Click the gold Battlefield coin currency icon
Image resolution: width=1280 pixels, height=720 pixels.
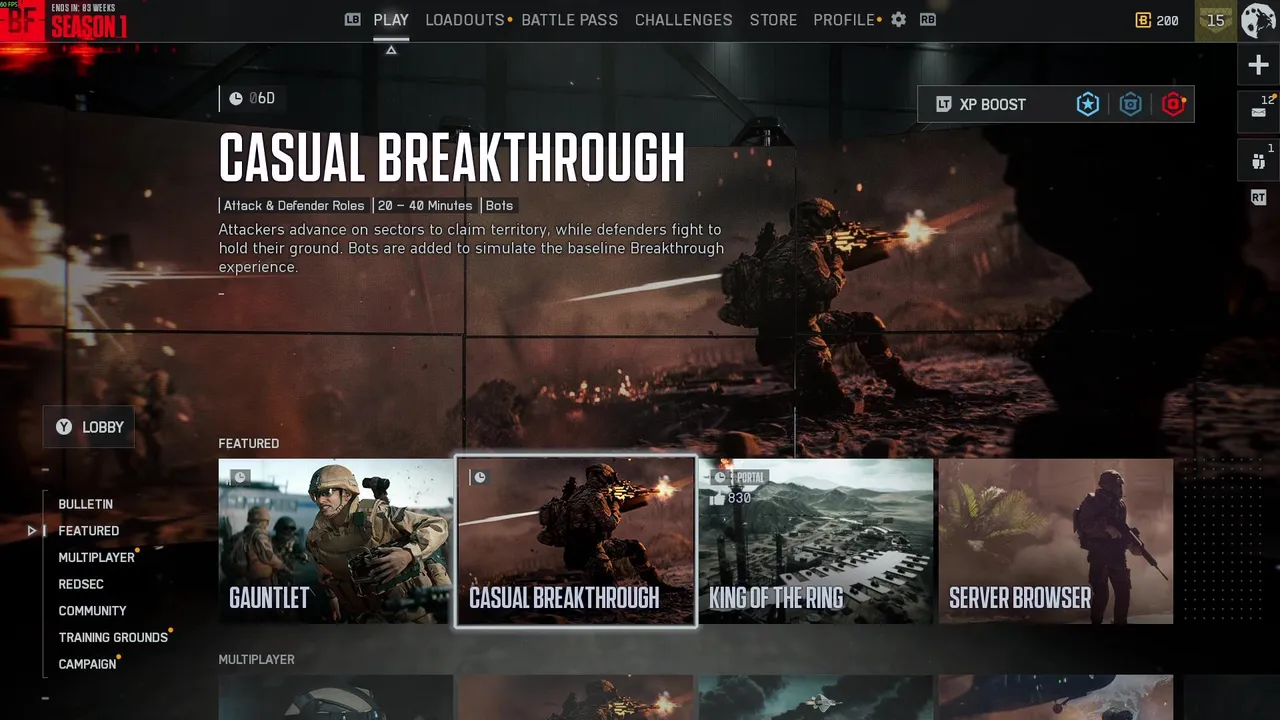[x=1143, y=20]
